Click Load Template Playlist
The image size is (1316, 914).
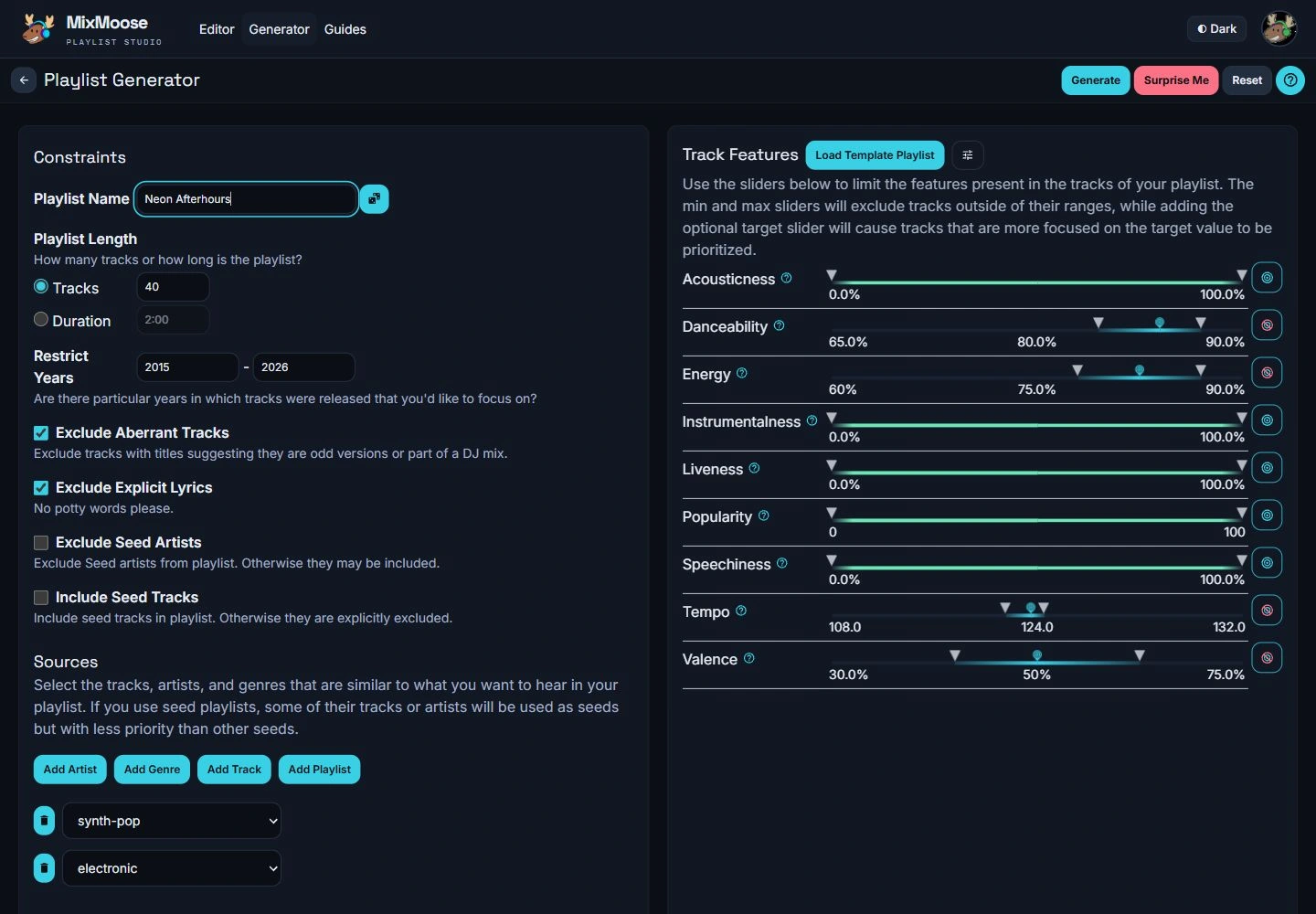tap(875, 155)
